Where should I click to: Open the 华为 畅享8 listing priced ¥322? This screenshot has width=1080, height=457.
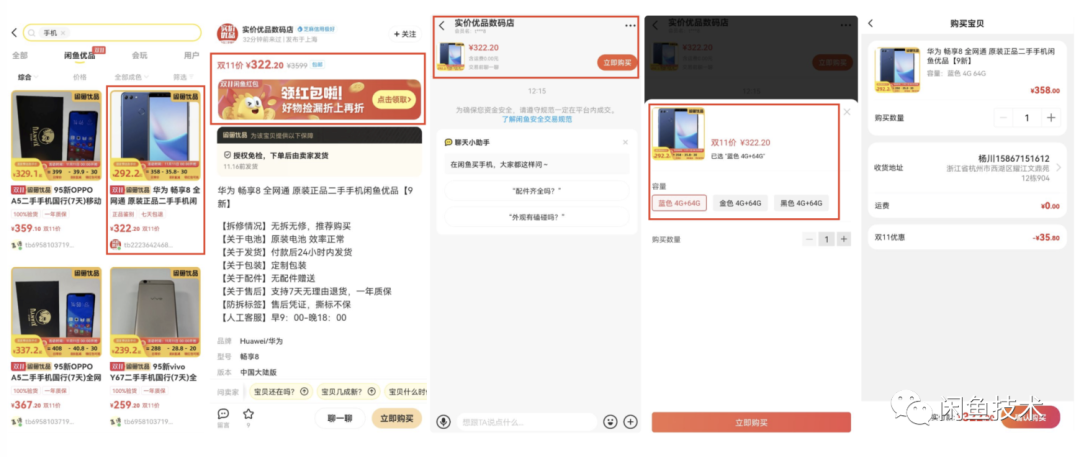[156, 171]
